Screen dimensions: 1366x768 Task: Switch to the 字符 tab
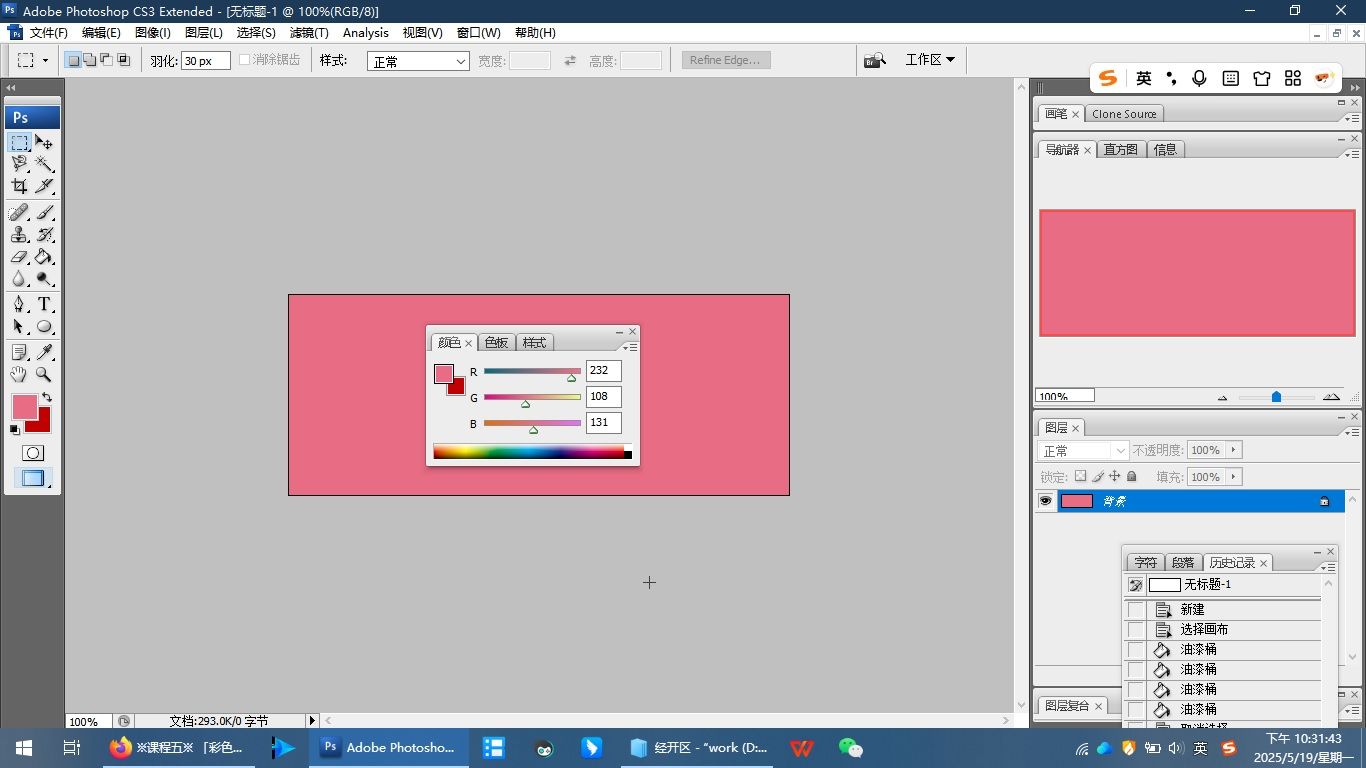[1145, 563]
